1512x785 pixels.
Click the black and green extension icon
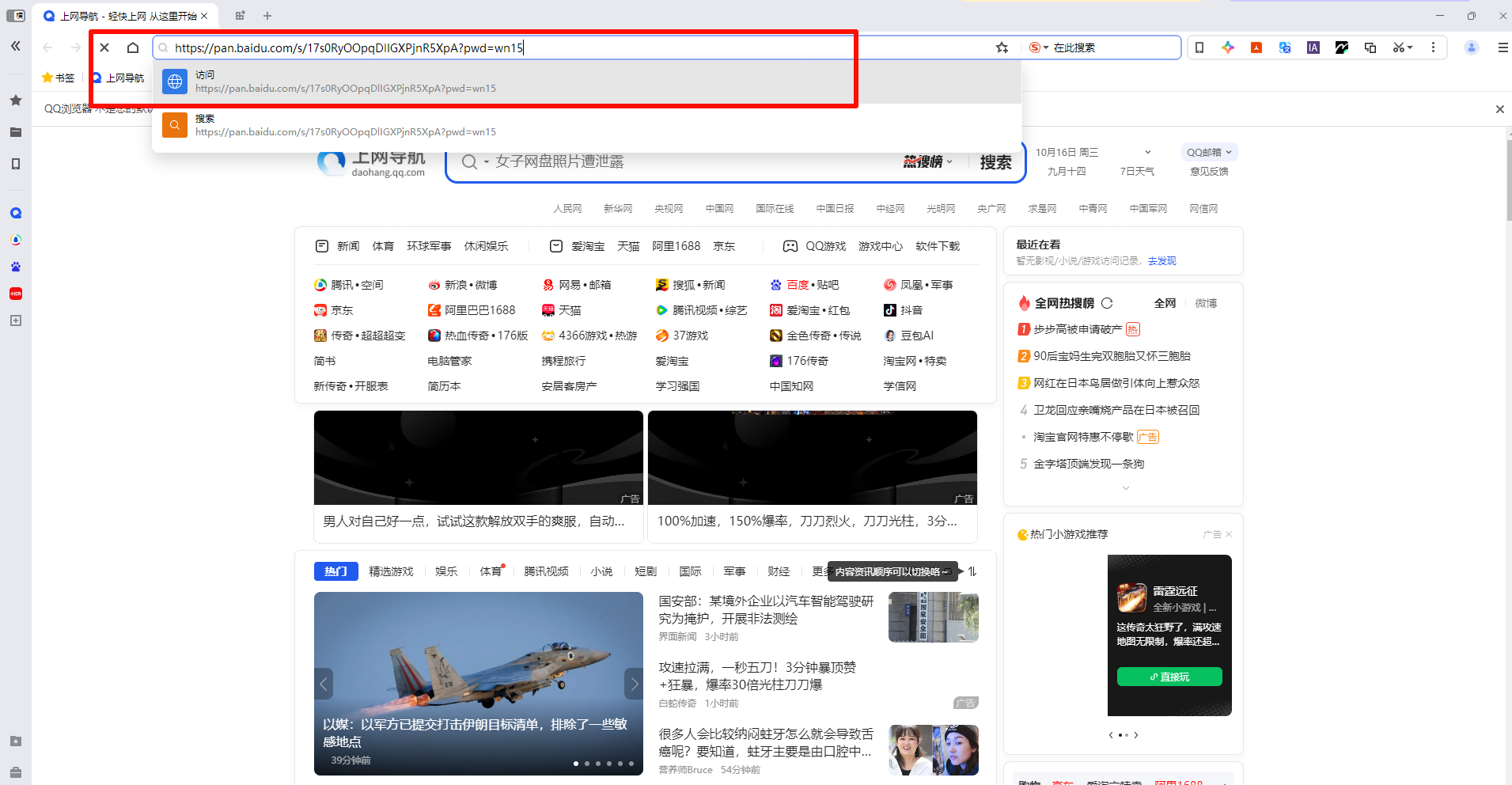tap(1342, 47)
